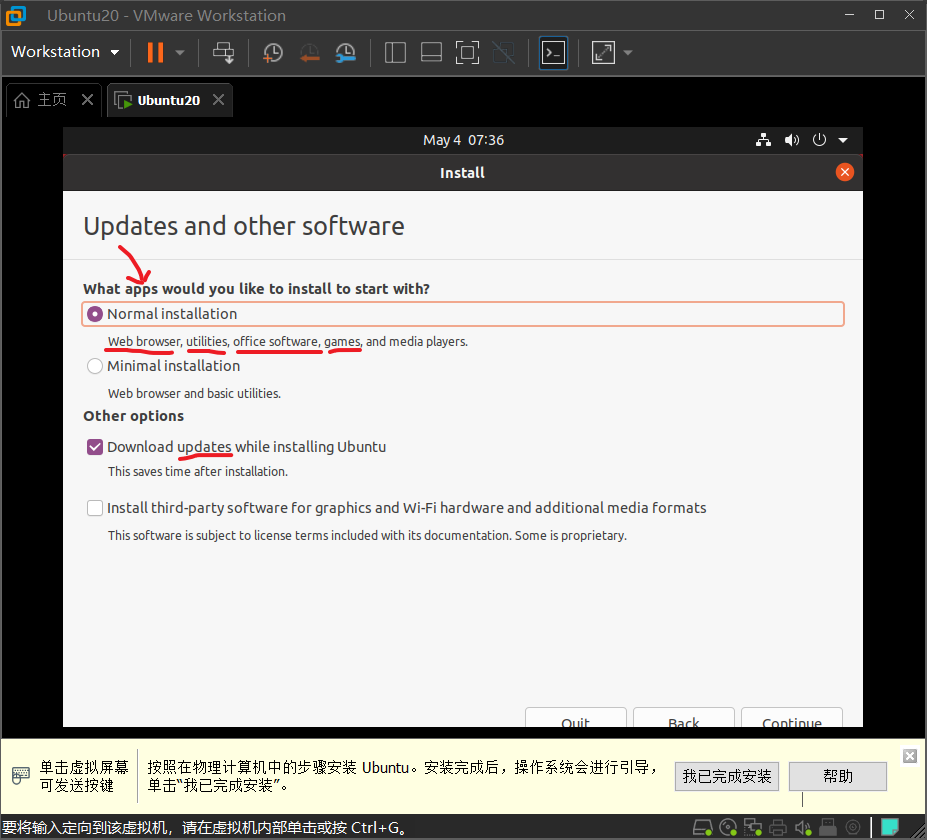Open the power options arrow beside pause
The height and width of the screenshot is (840, 927).
[180, 53]
